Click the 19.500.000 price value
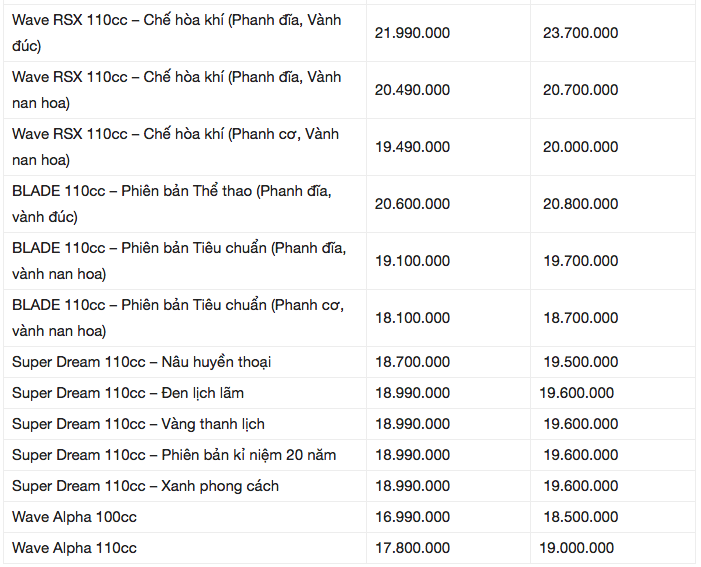701x567 pixels. coord(580,362)
